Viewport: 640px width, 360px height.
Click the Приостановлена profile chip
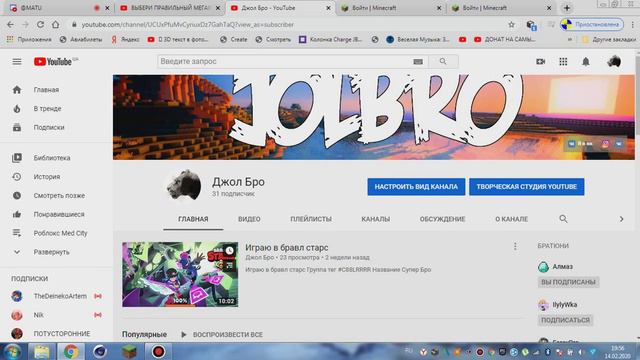point(592,24)
